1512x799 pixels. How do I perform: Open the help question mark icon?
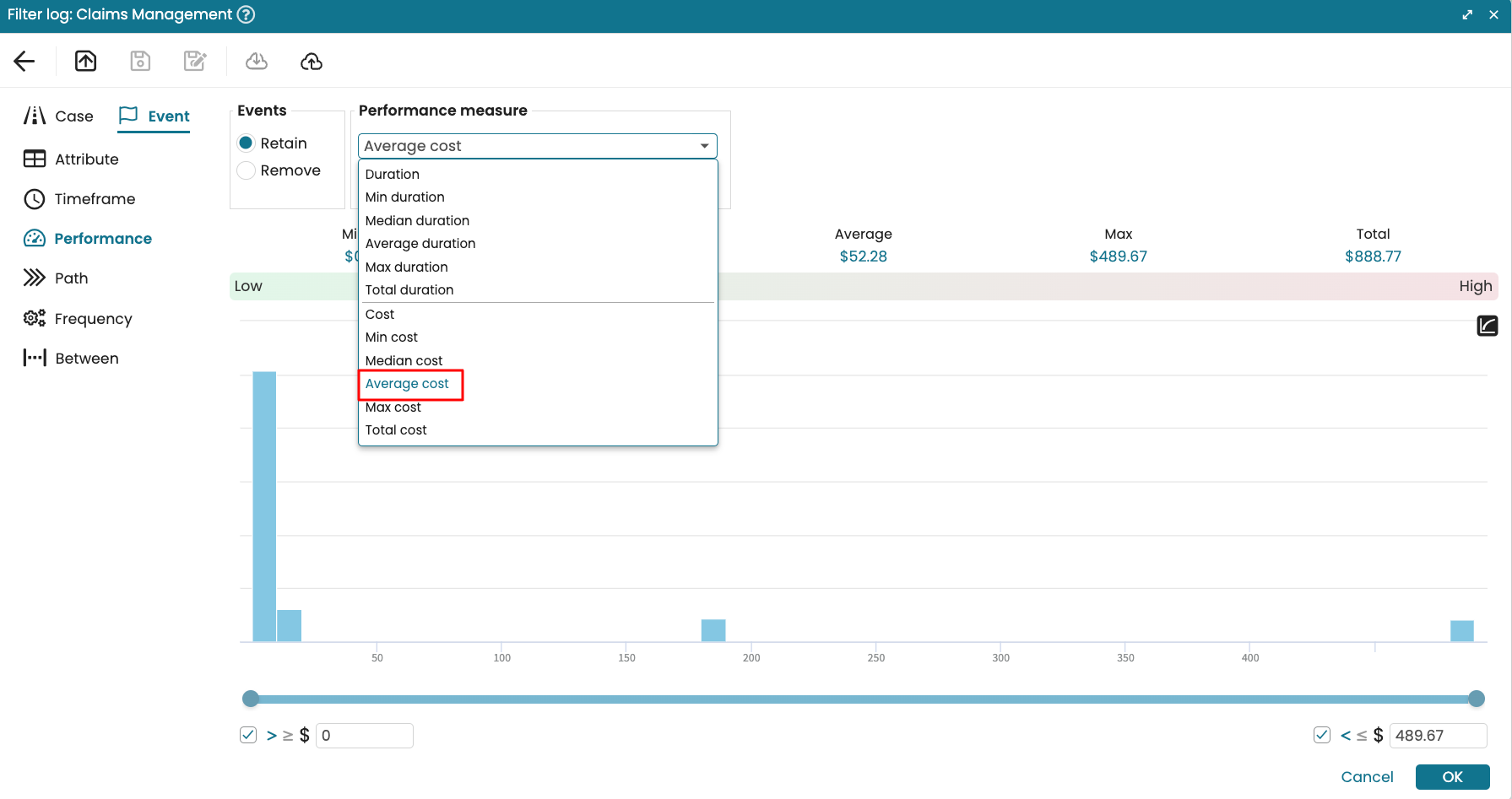pyautogui.click(x=246, y=14)
